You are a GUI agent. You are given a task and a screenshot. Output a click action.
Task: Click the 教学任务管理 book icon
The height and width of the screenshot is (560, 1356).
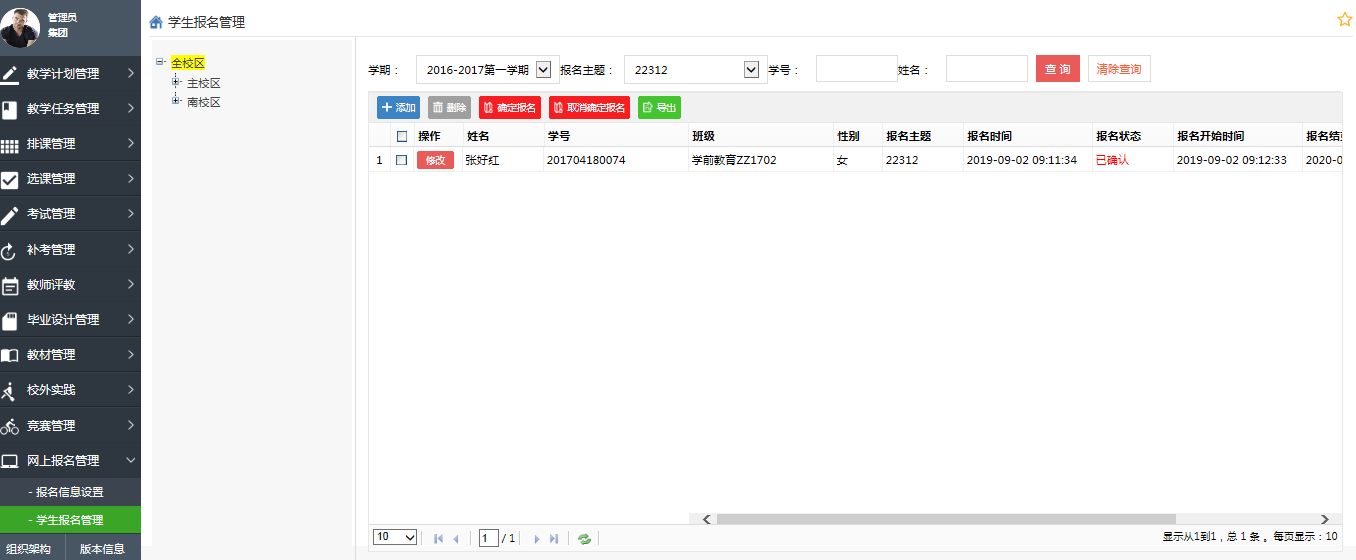(x=10, y=109)
